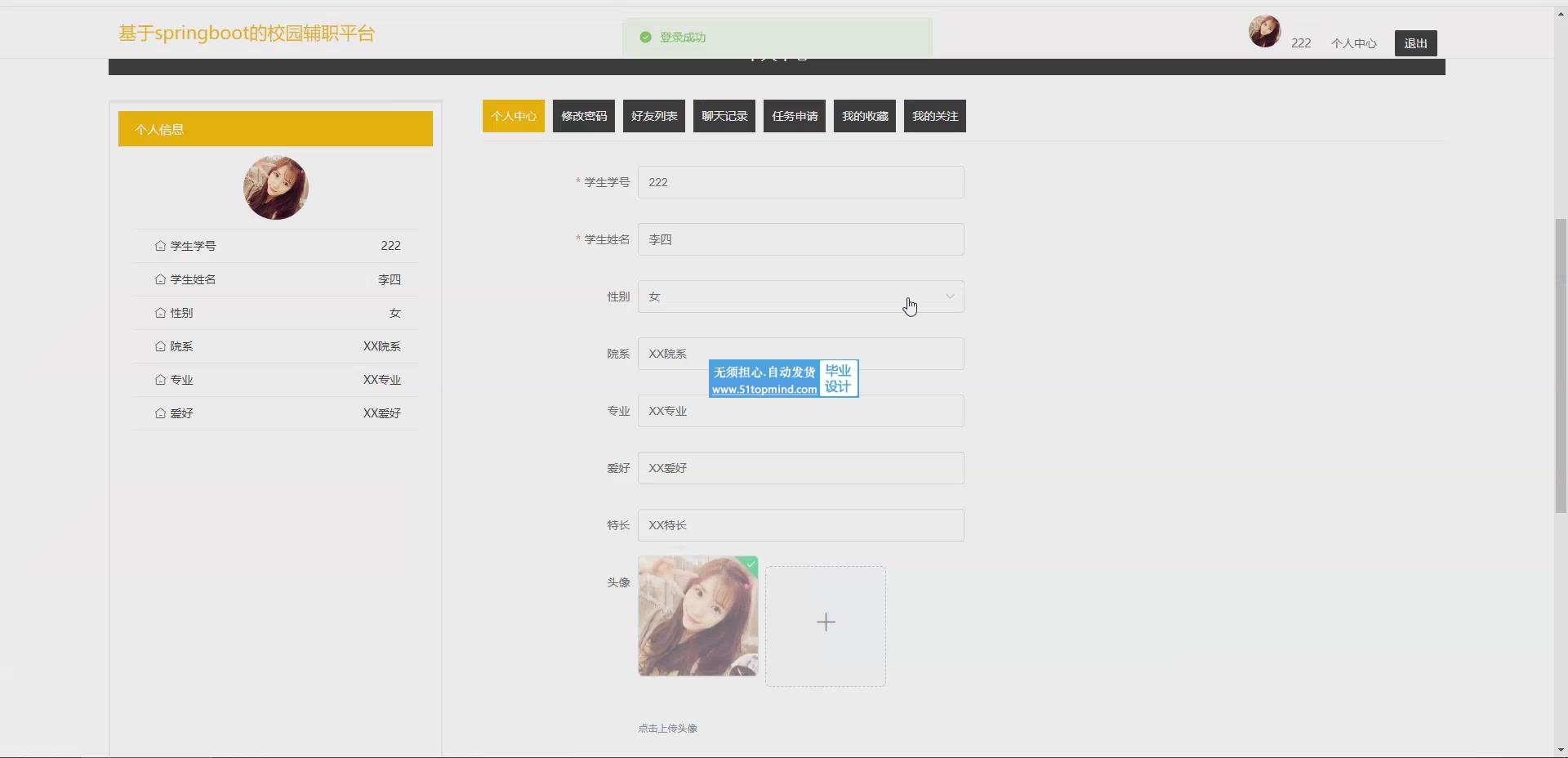
Task: Click the home icon beside 学生姓名 in sidebar
Action: pyautogui.click(x=160, y=279)
